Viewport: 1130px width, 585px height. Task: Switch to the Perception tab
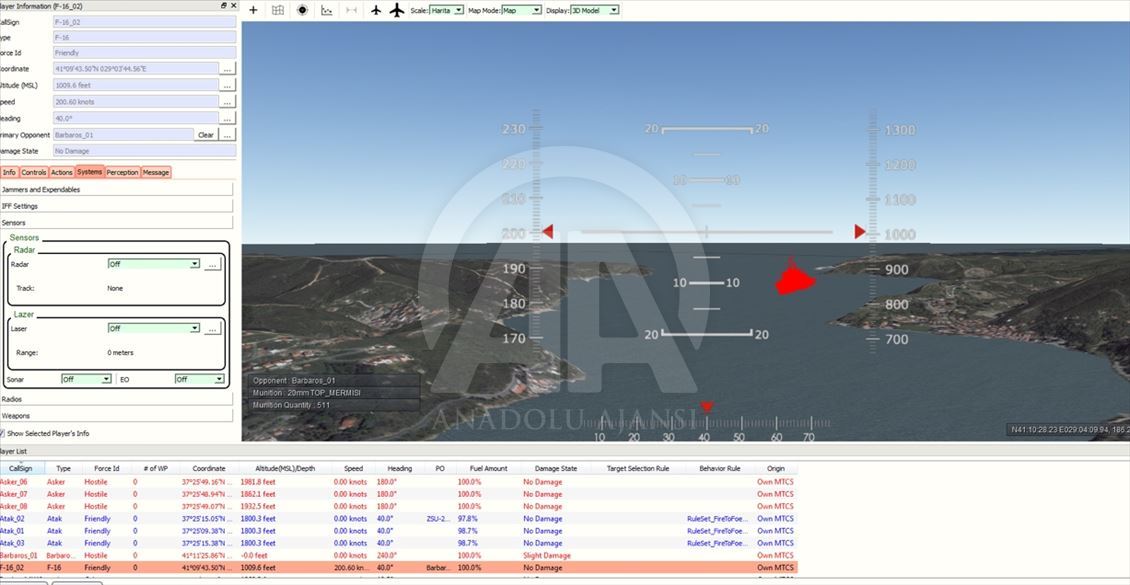tap(123, 172)
